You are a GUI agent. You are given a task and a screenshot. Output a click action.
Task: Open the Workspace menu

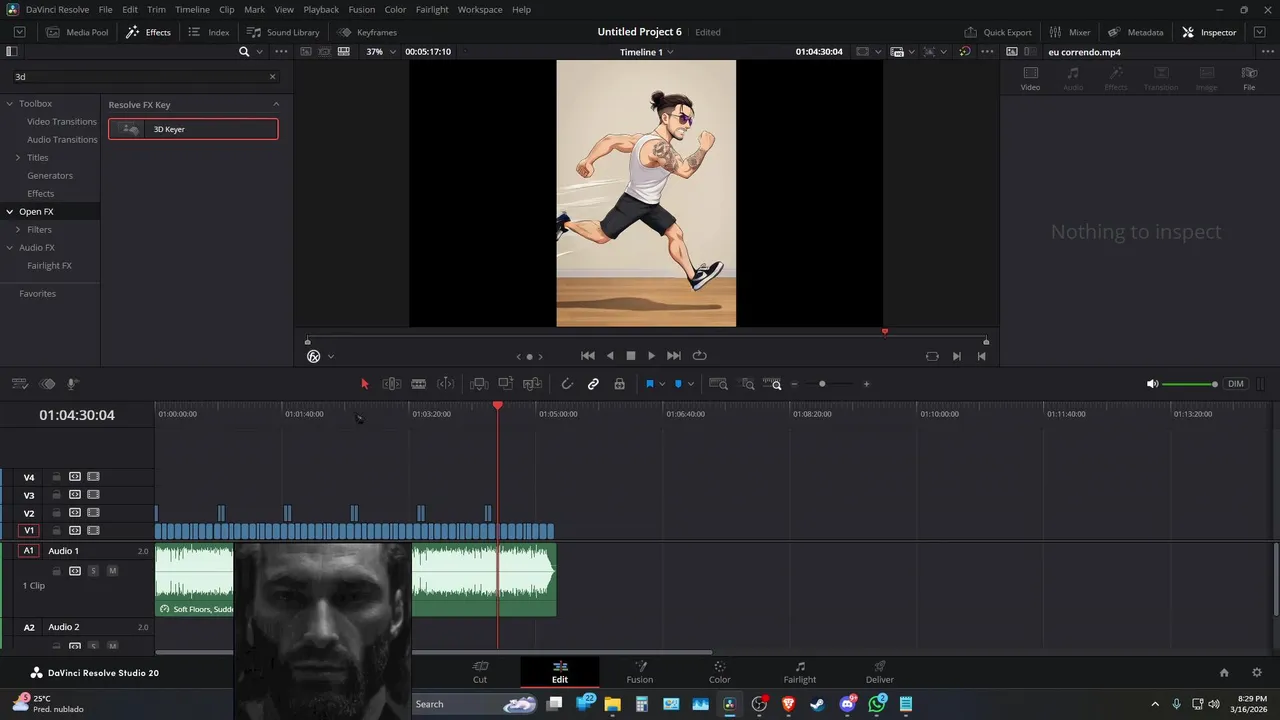point(480,9)
